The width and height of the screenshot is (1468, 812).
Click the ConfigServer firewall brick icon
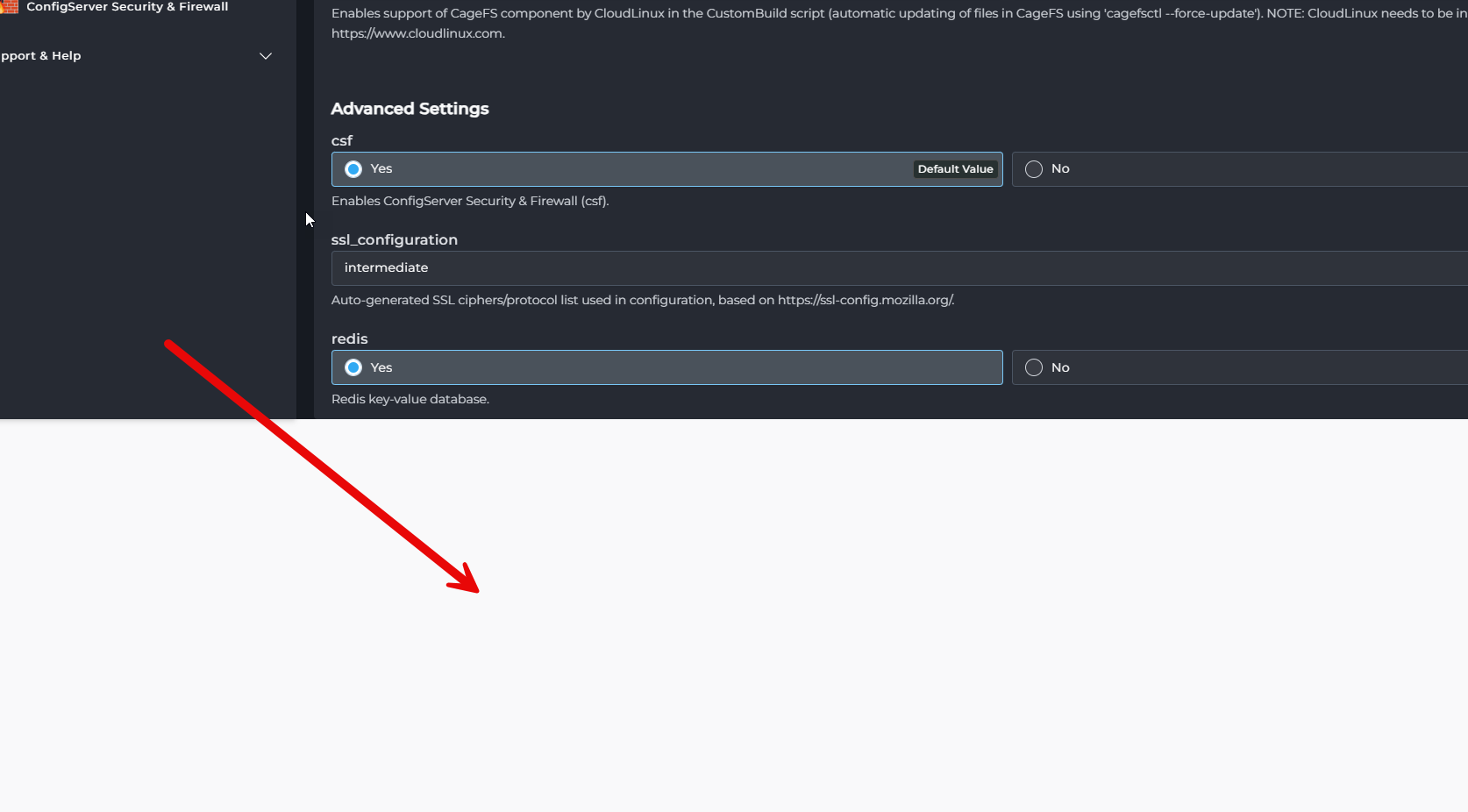pyautogui.click(x=10, y=7)
